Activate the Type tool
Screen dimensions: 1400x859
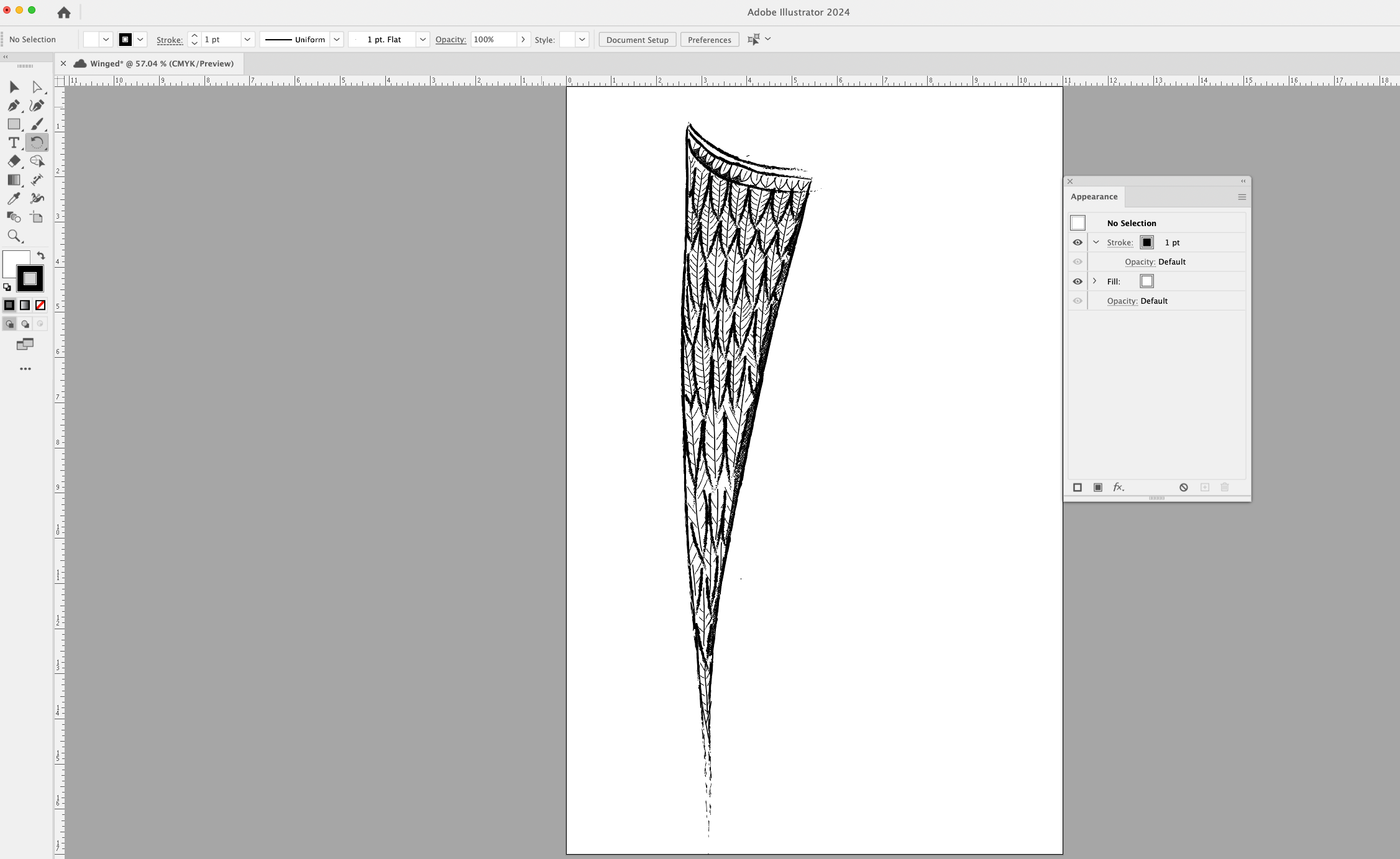[14, 142]
